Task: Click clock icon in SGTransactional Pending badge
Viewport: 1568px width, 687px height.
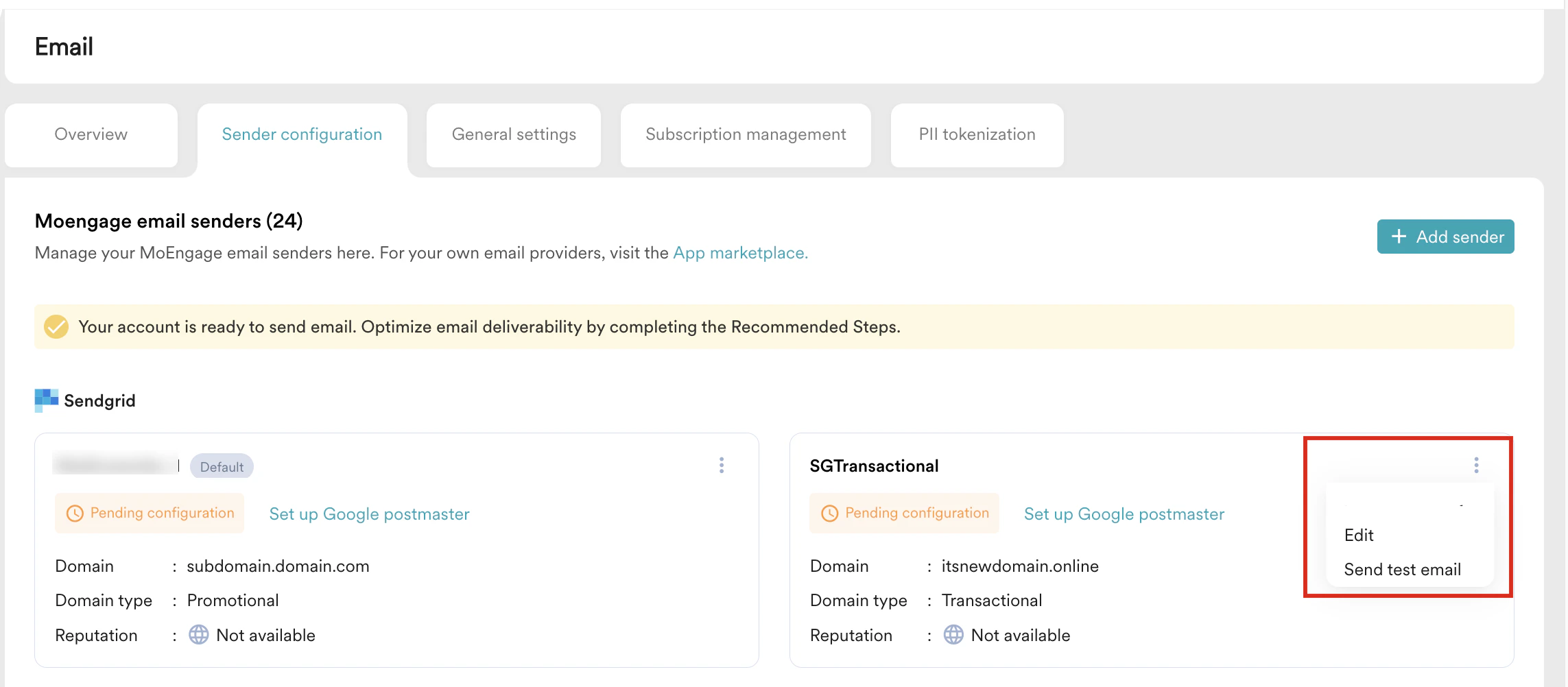Action: point(829,514)
